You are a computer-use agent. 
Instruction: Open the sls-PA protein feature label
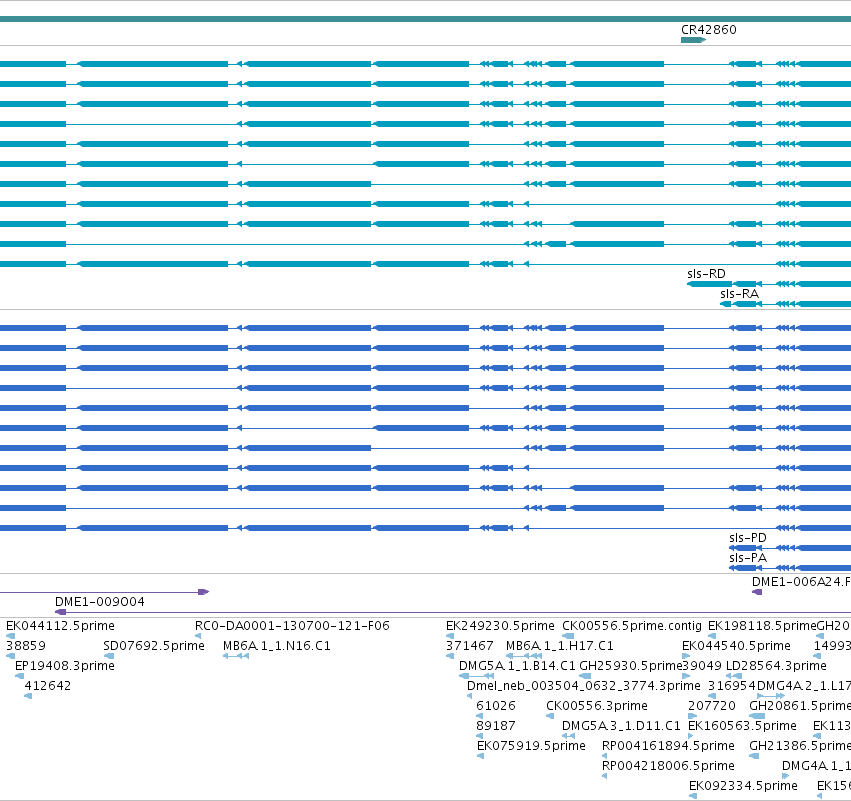[748, 558]
